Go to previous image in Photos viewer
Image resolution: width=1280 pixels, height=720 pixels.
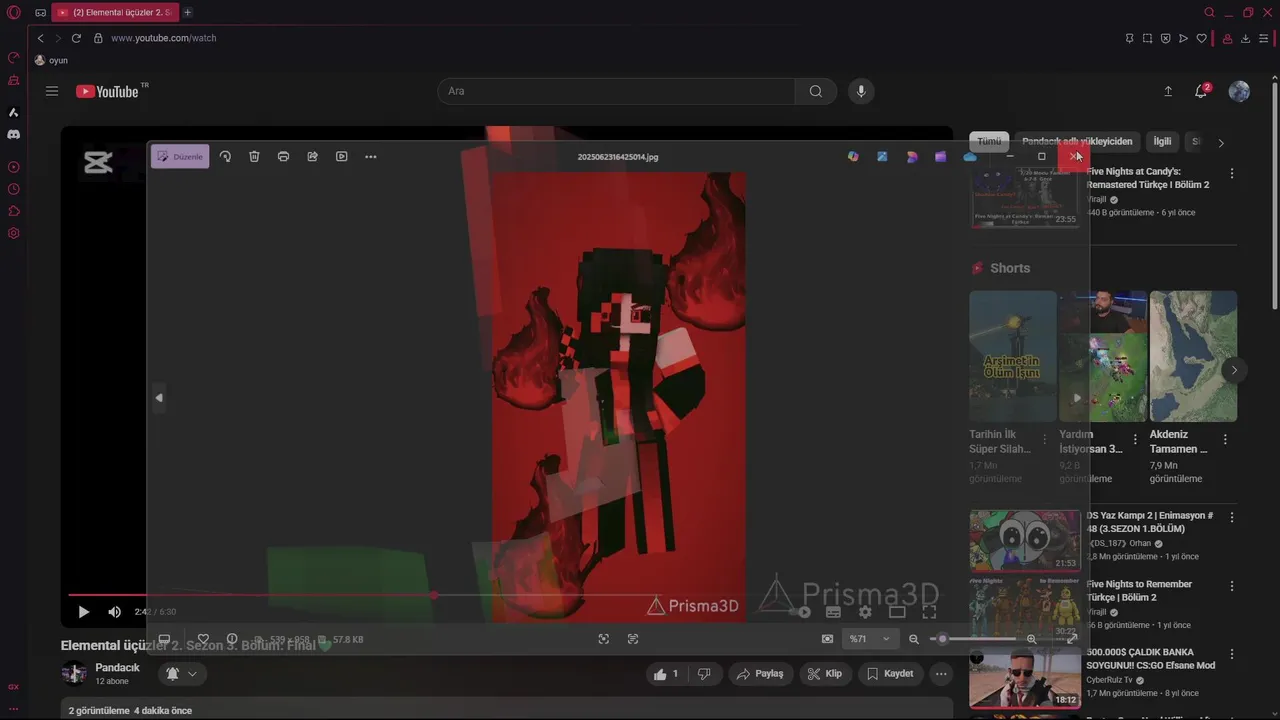pyautogui.click(x=158, y=398)
